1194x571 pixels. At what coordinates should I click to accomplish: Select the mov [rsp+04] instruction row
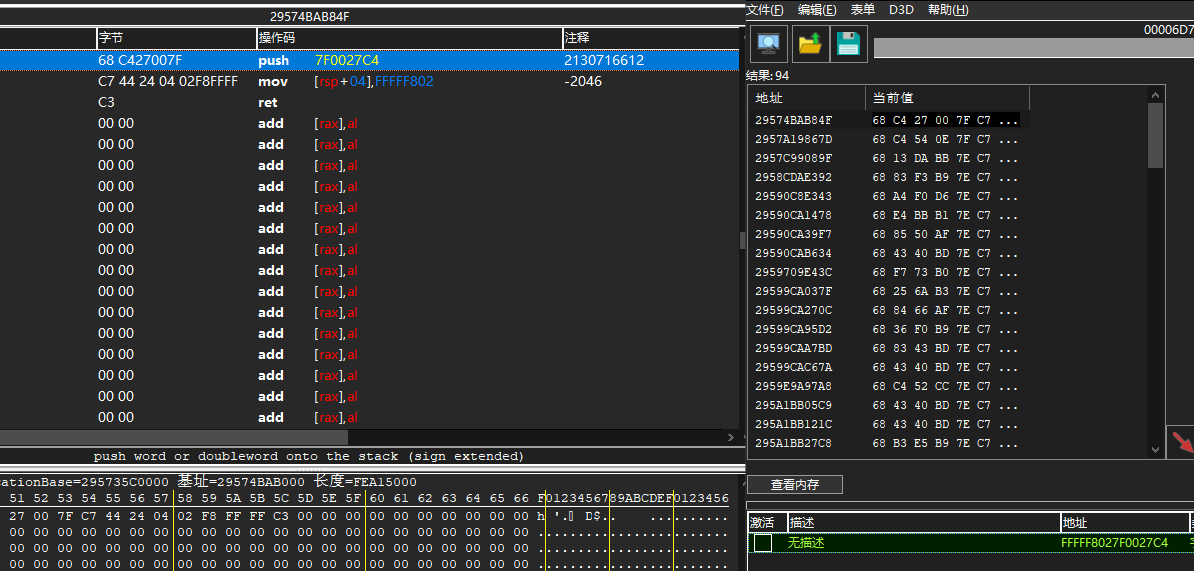pos(369,81)
